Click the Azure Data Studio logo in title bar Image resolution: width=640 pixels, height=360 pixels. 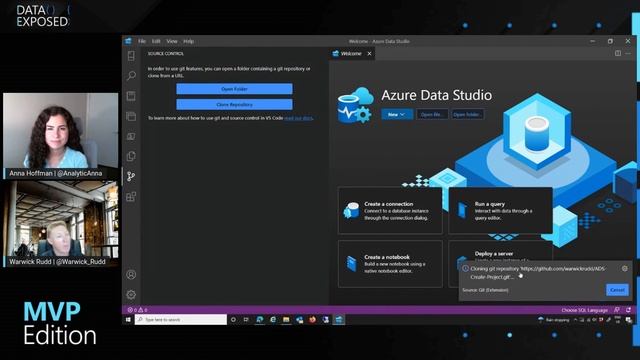coord(128,41)
